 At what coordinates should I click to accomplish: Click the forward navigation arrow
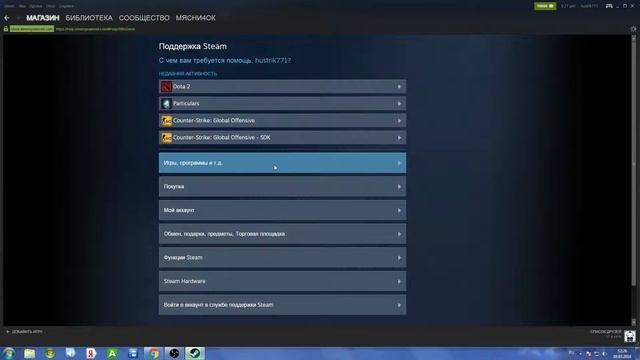tap(18, 18)
